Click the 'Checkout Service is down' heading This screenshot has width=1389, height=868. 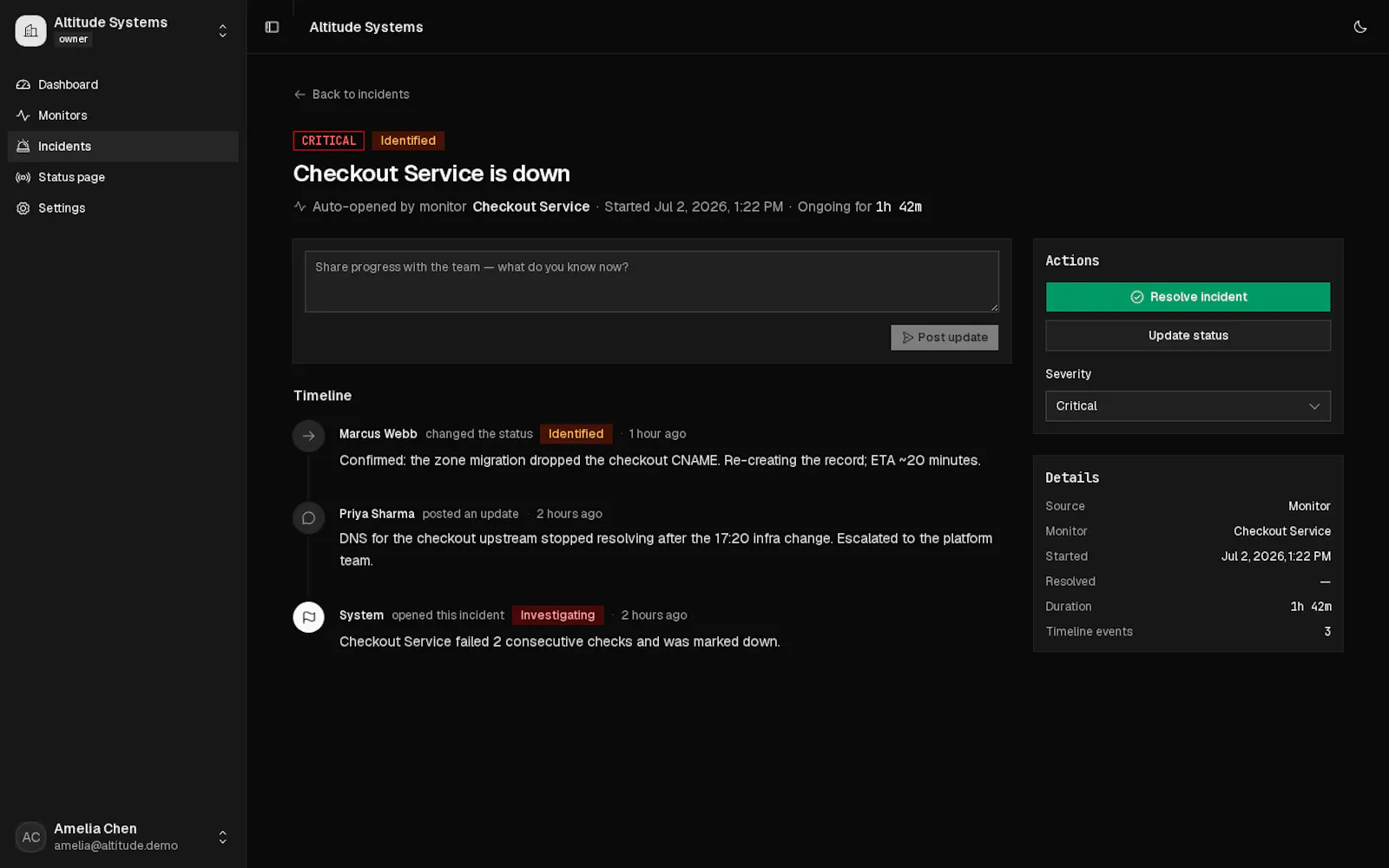tap(431, 174)
